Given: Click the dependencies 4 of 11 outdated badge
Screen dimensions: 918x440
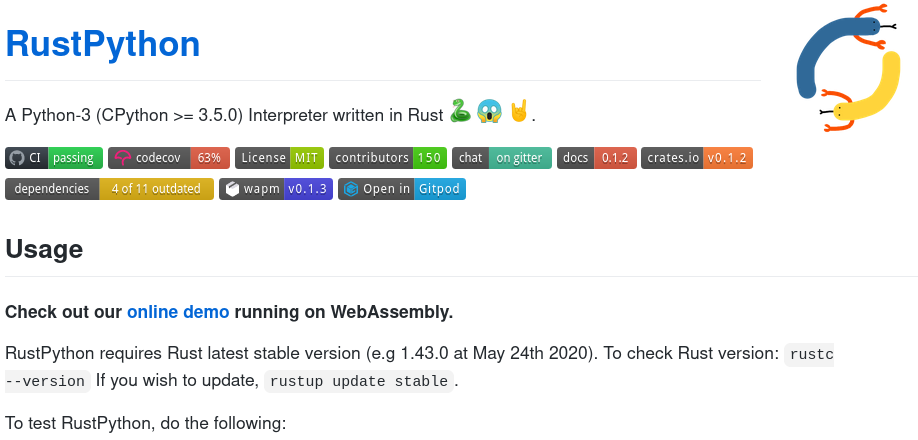Looking at the screenshot, I should (x=109, y=189).
